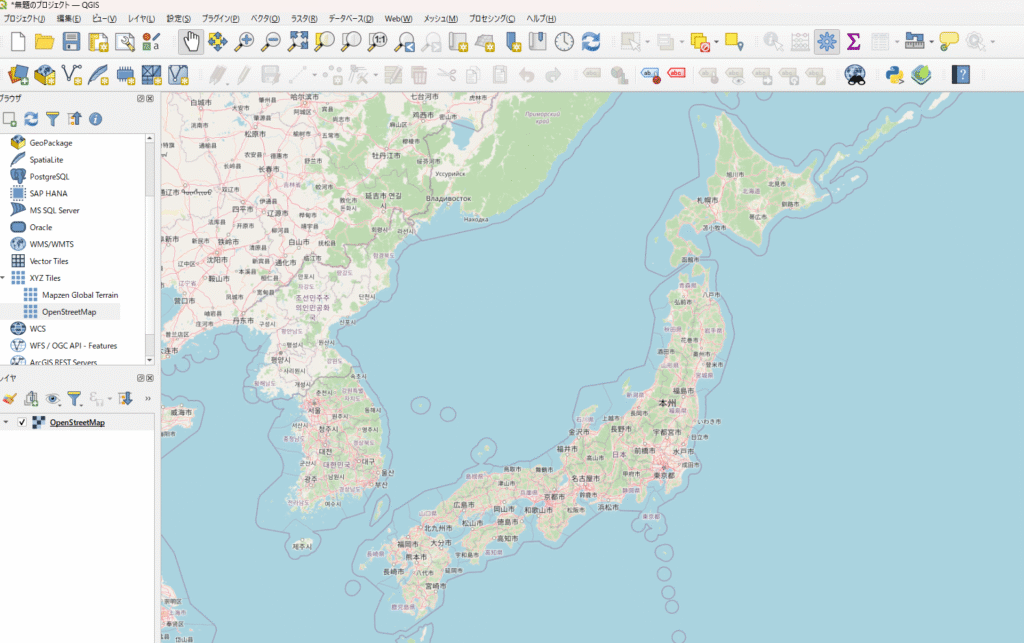Image resolution: width=1024 pixels, height=643 pixels.
Task: Select the Zoom Out magnifier tool
Action: [270, 42]
